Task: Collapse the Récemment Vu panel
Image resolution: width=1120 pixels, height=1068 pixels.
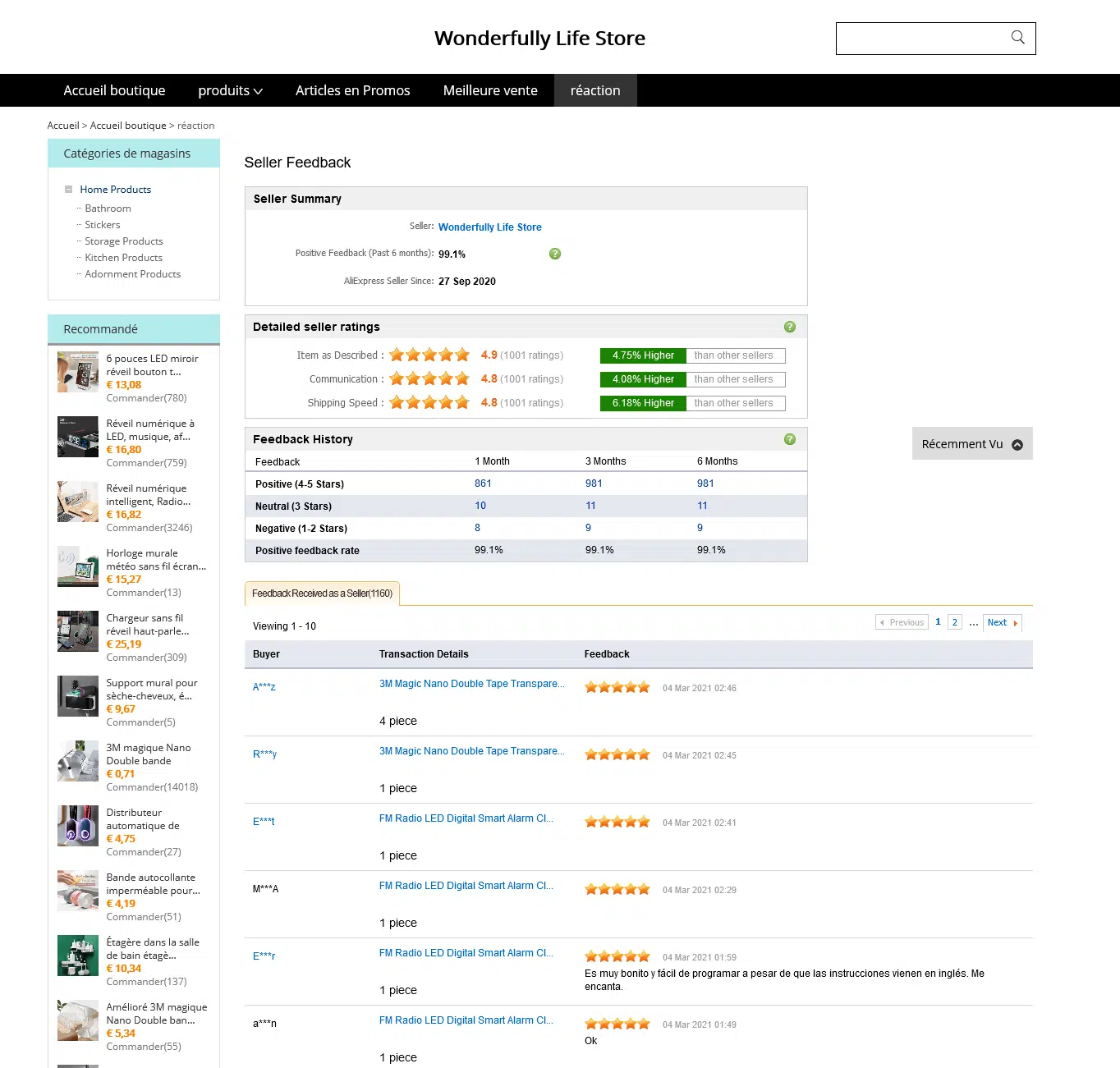Action: pyautogui.click(x=1018, y=443)
